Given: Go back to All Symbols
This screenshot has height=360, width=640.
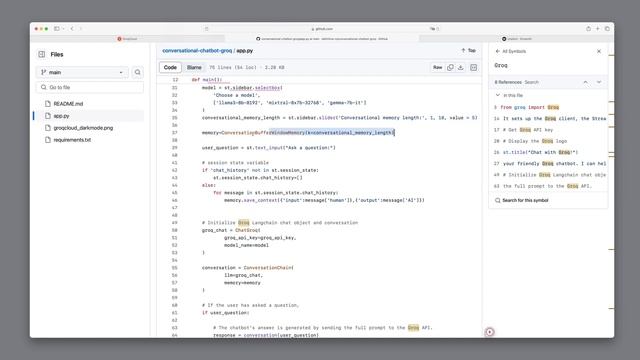Looking at the screenshot, I should pyautogui.click(x=511, y=51).
